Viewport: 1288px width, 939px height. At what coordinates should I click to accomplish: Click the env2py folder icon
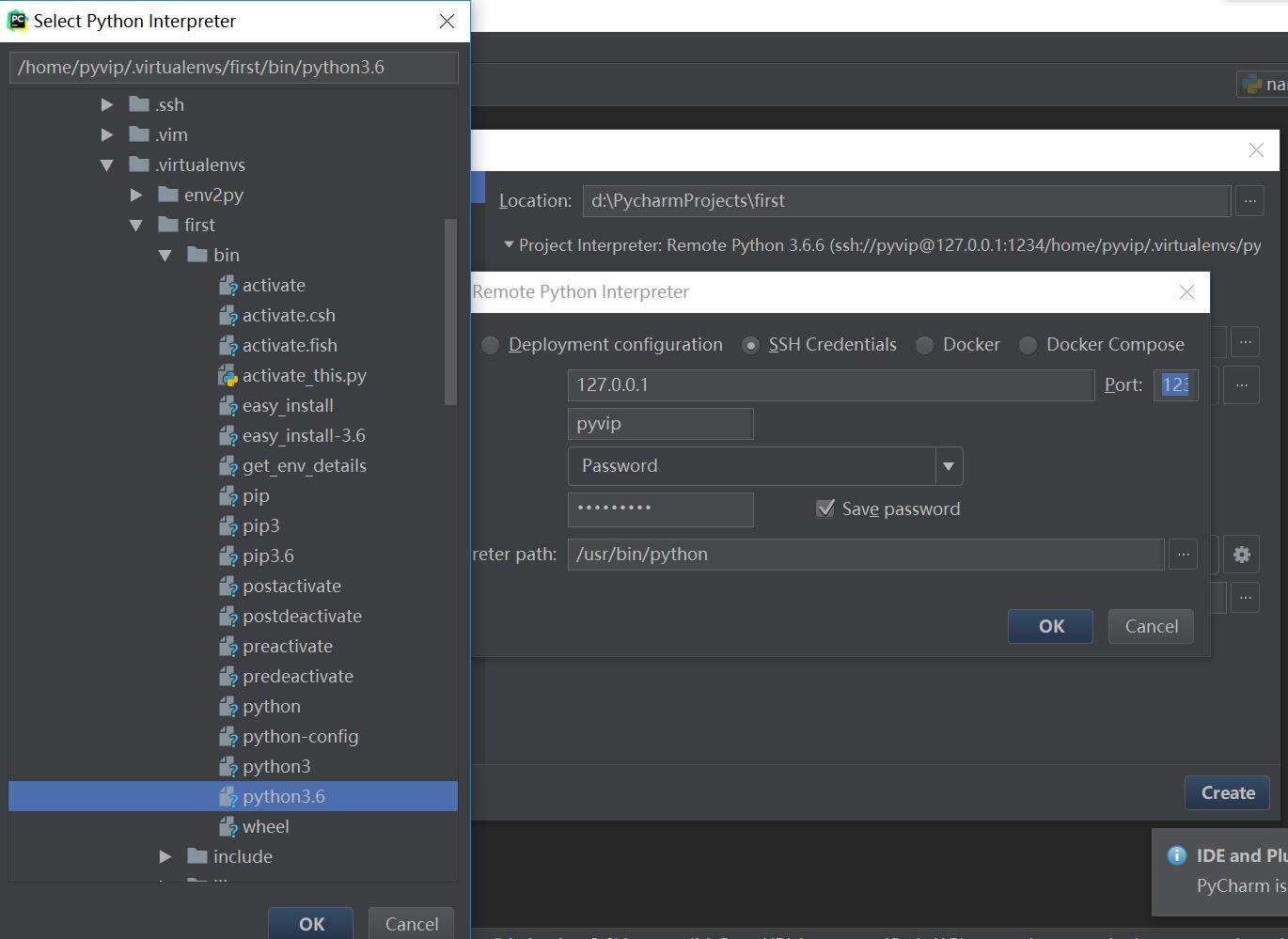pos(168,195)
